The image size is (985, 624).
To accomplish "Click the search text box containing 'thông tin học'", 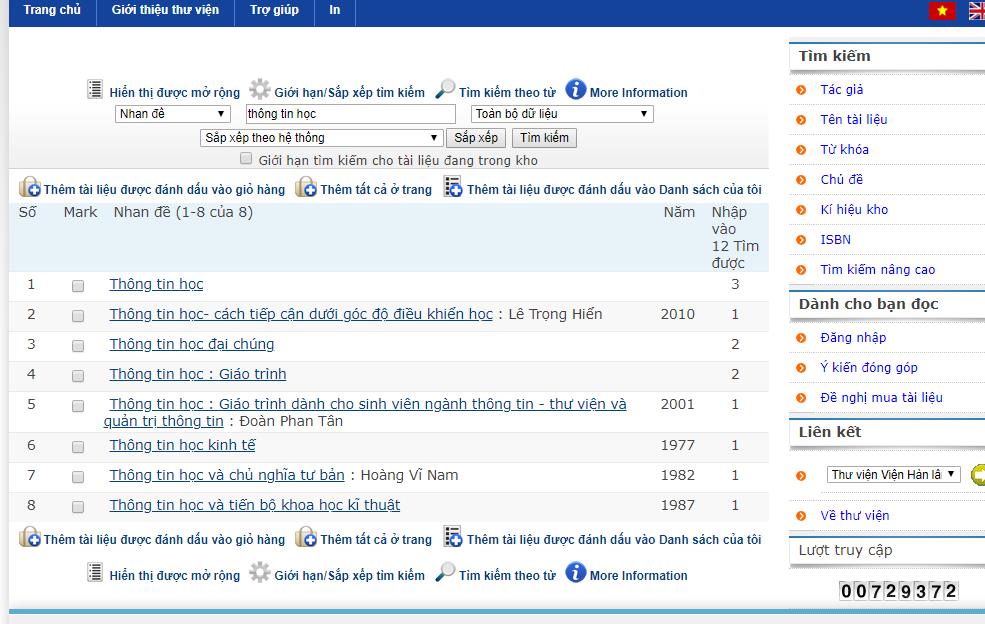I will coord(350,114).
